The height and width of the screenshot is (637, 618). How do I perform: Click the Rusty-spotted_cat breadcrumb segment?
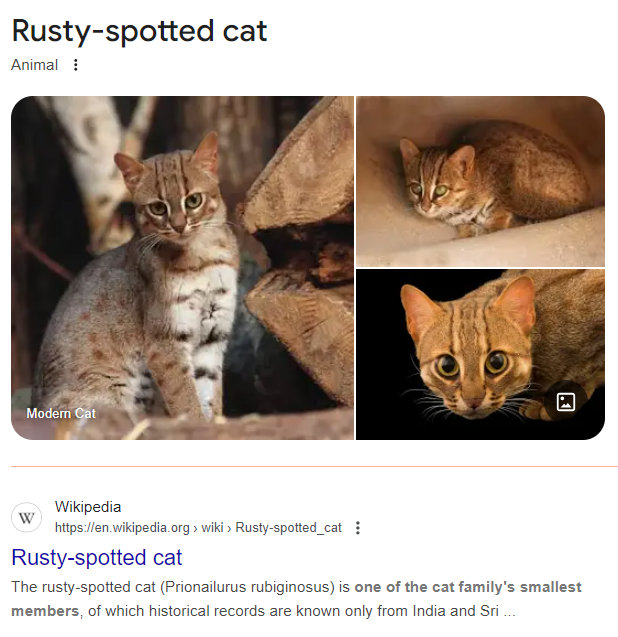pos(288,528)
